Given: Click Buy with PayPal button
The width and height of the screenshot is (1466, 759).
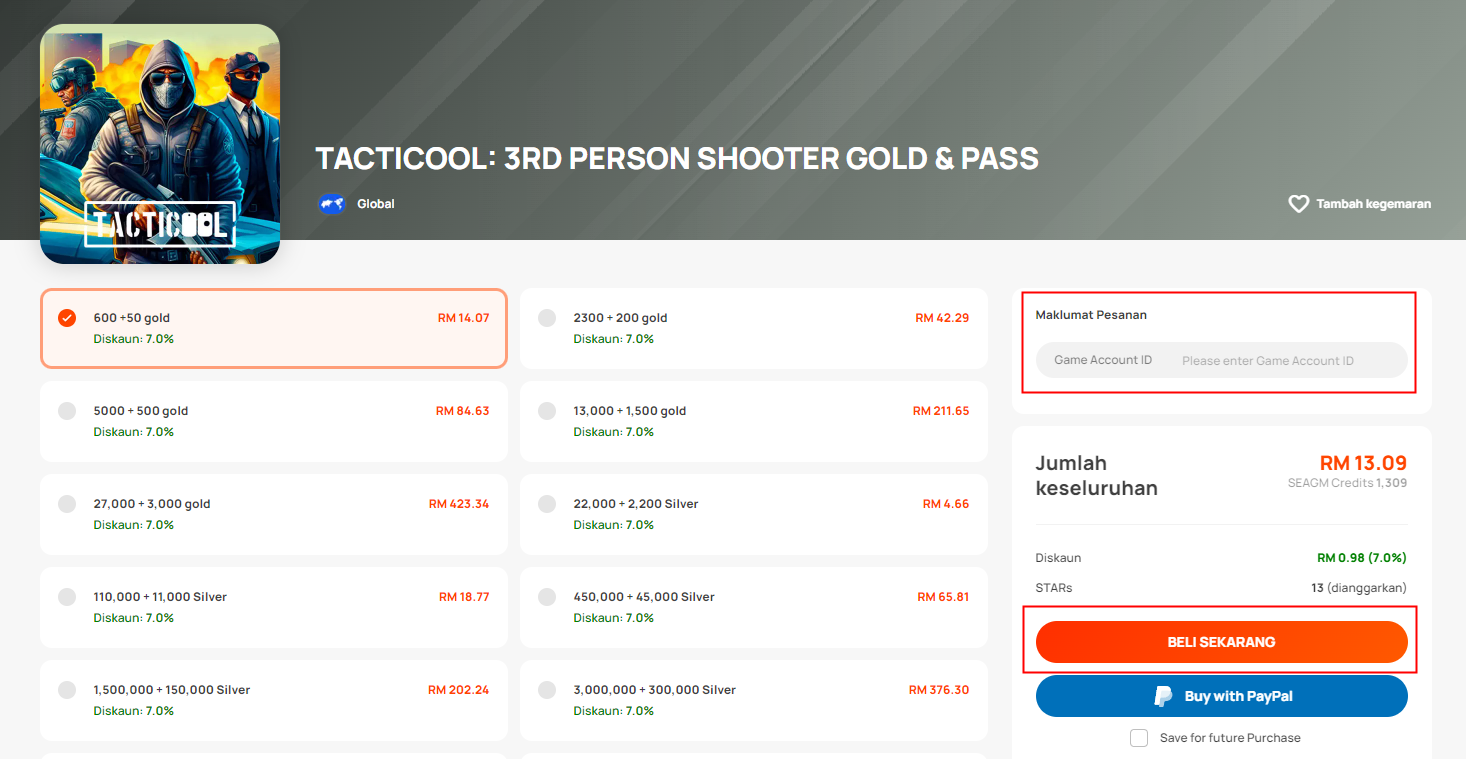Looking at the screenshot, I should pyautogui.click(x=1221, y=696).
